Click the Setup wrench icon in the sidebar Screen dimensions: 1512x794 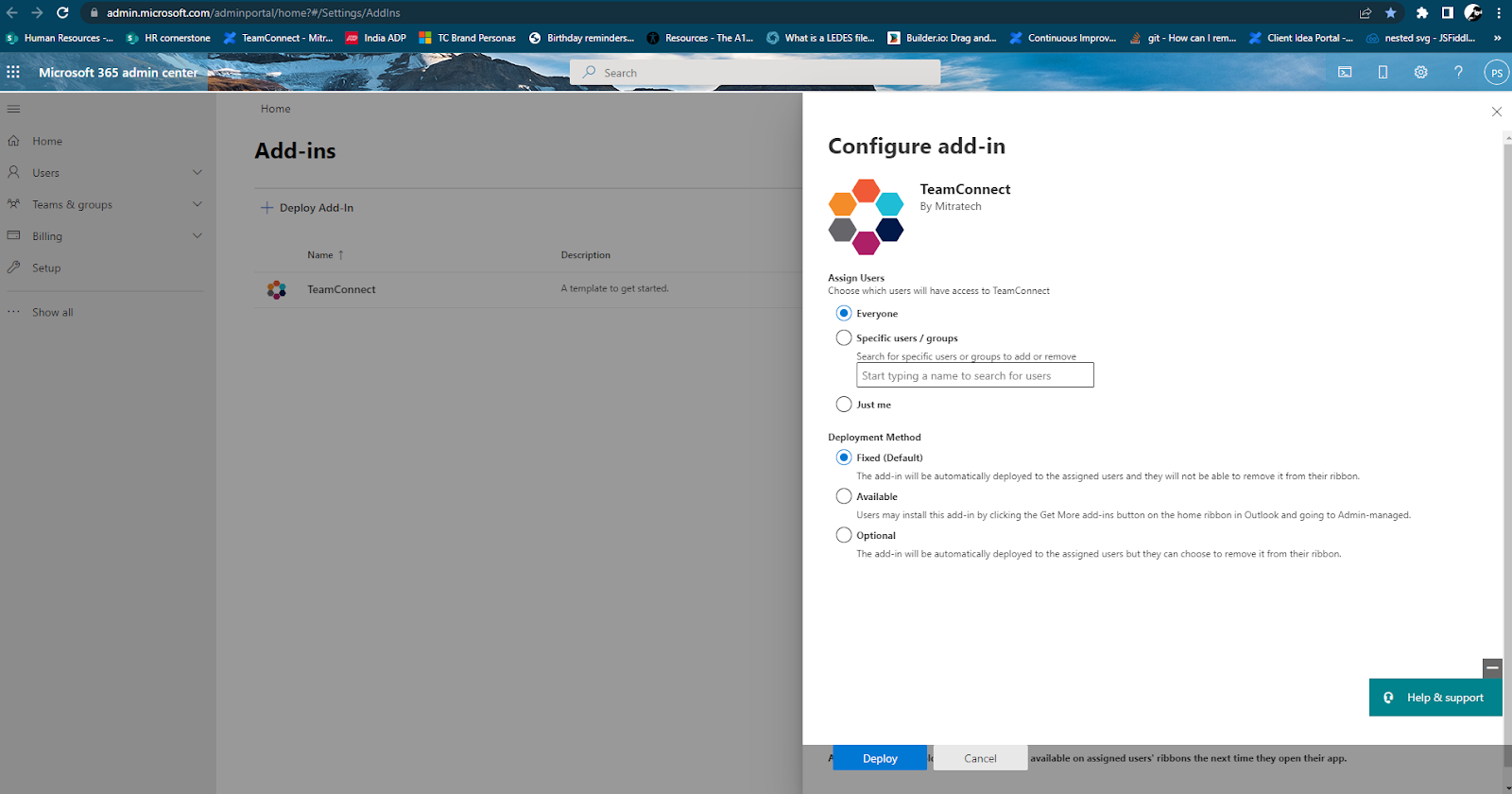[13, 268]
